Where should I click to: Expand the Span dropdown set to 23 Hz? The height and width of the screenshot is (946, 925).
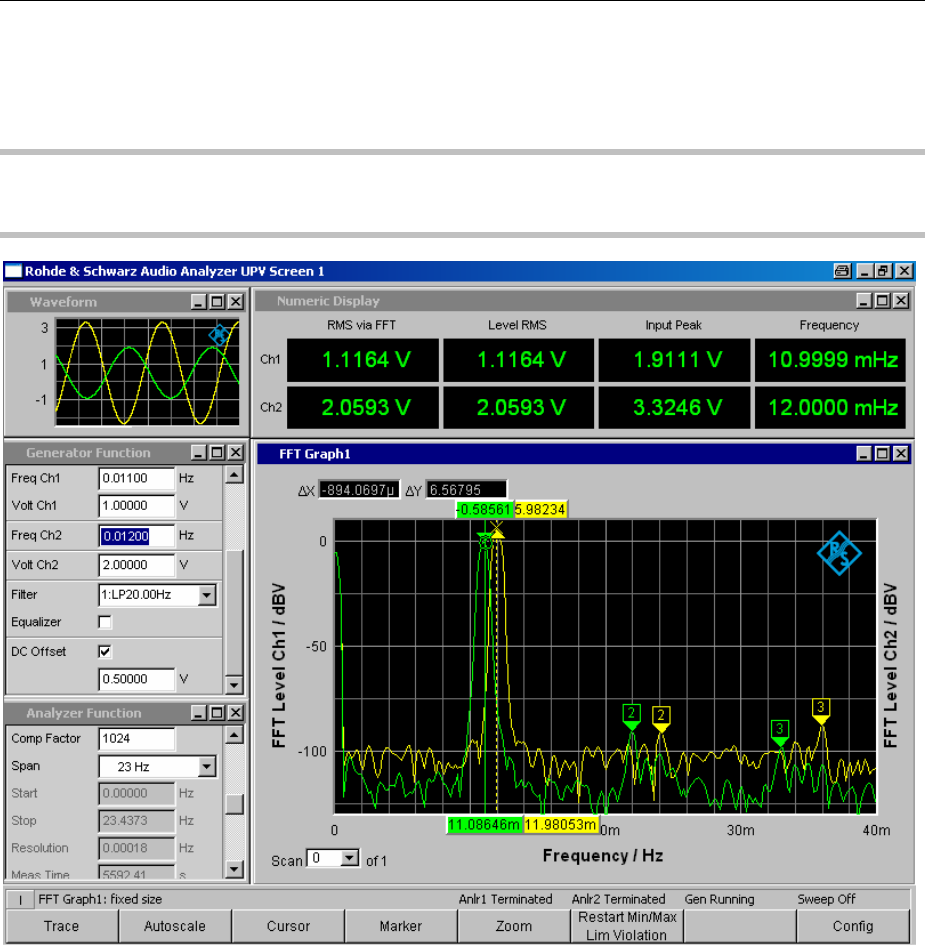coord(207,767)
